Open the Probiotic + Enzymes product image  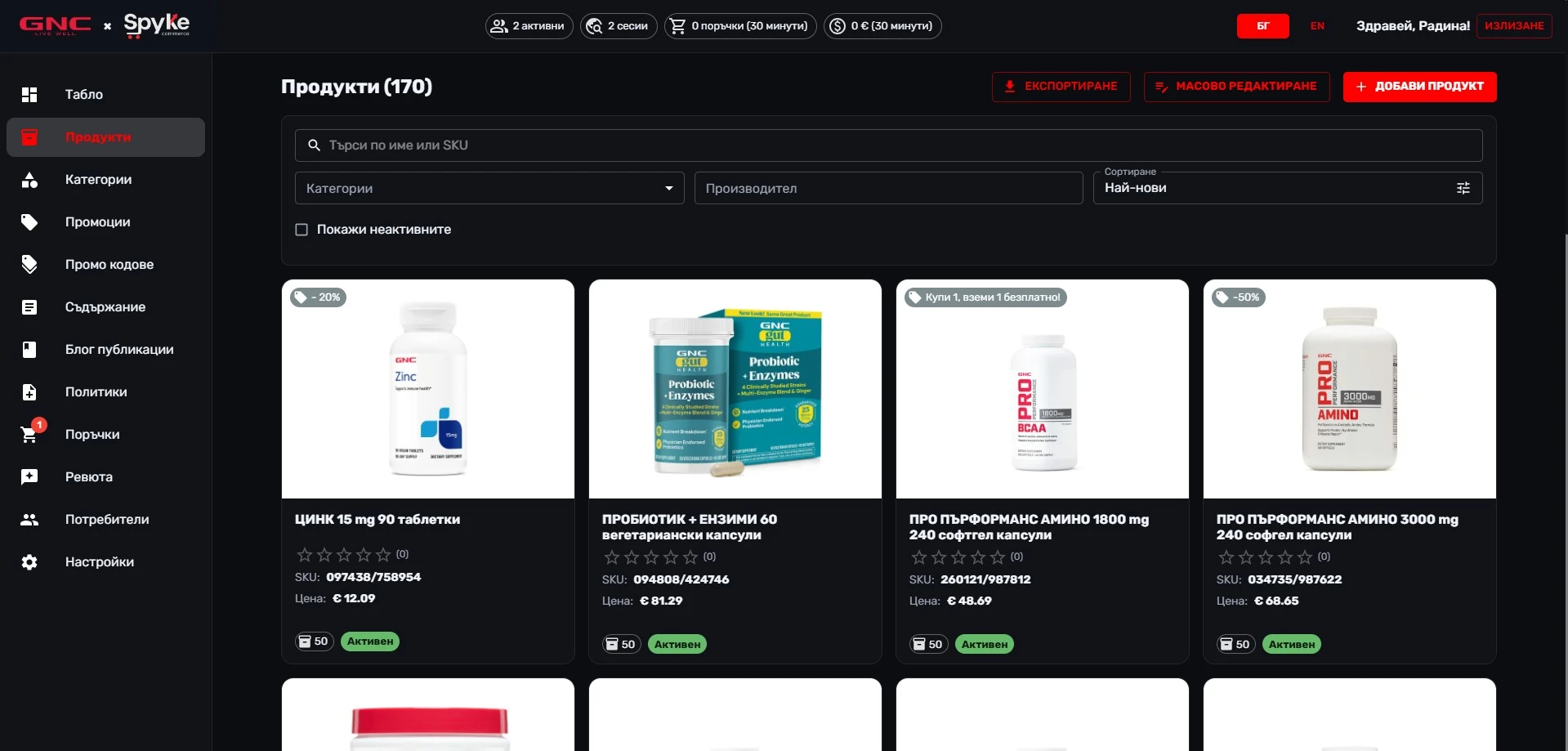[735, 389]
